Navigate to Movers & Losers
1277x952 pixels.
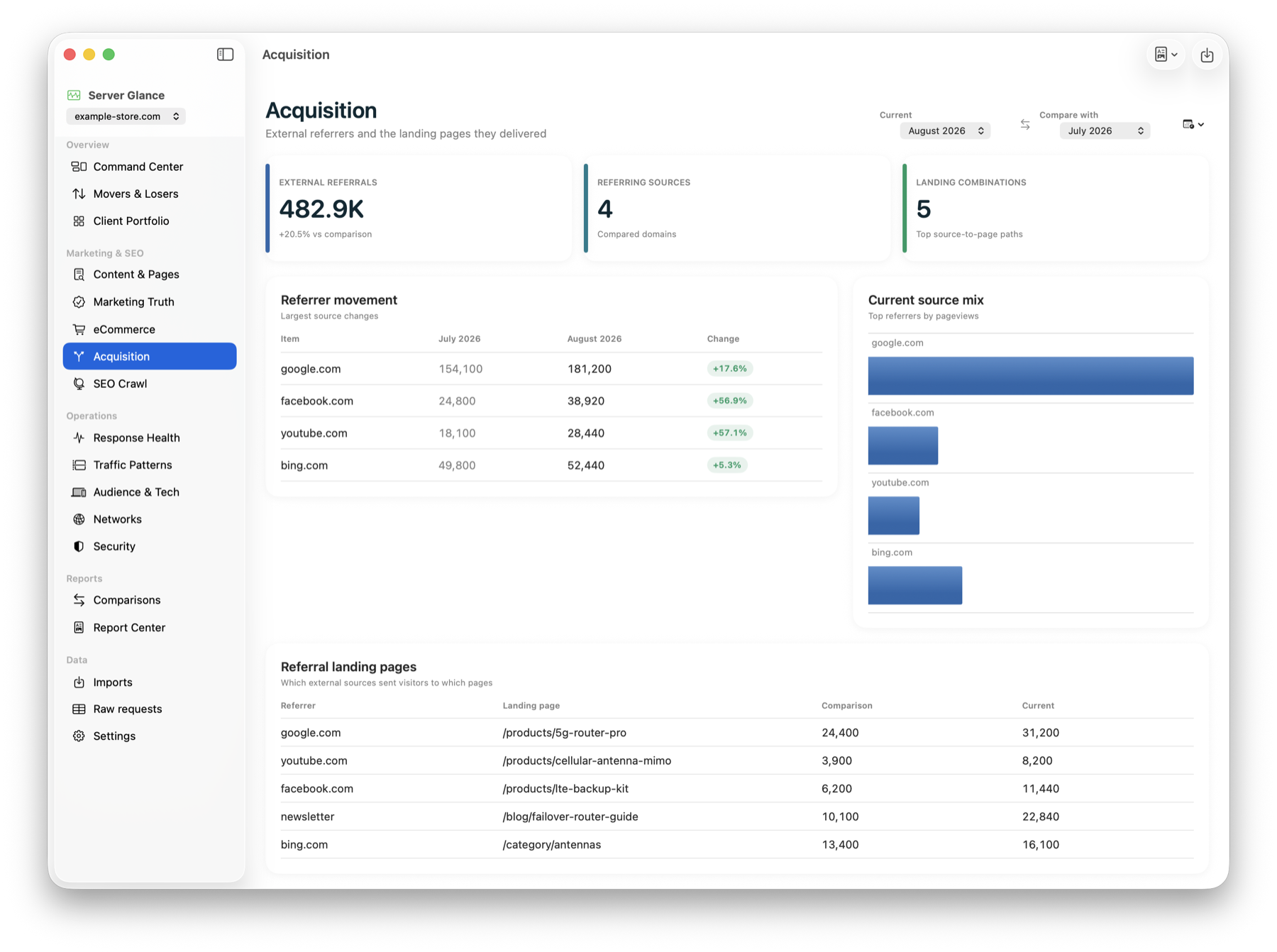pos(150,194)
